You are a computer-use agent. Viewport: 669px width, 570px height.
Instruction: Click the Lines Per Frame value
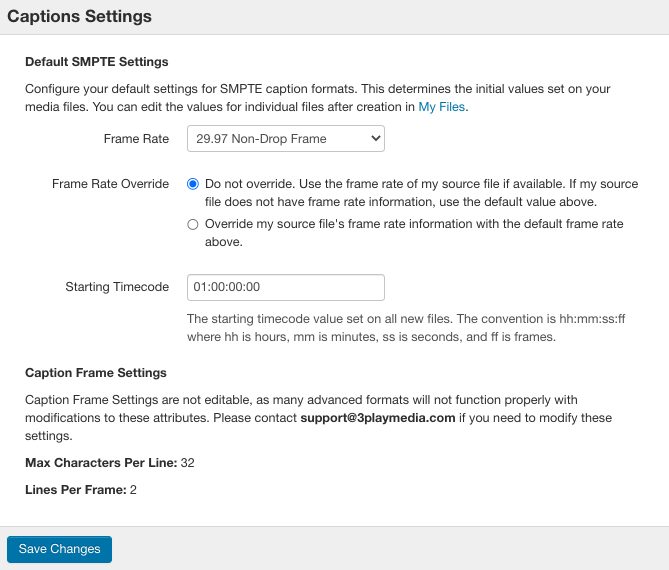(x=133, y=490)
